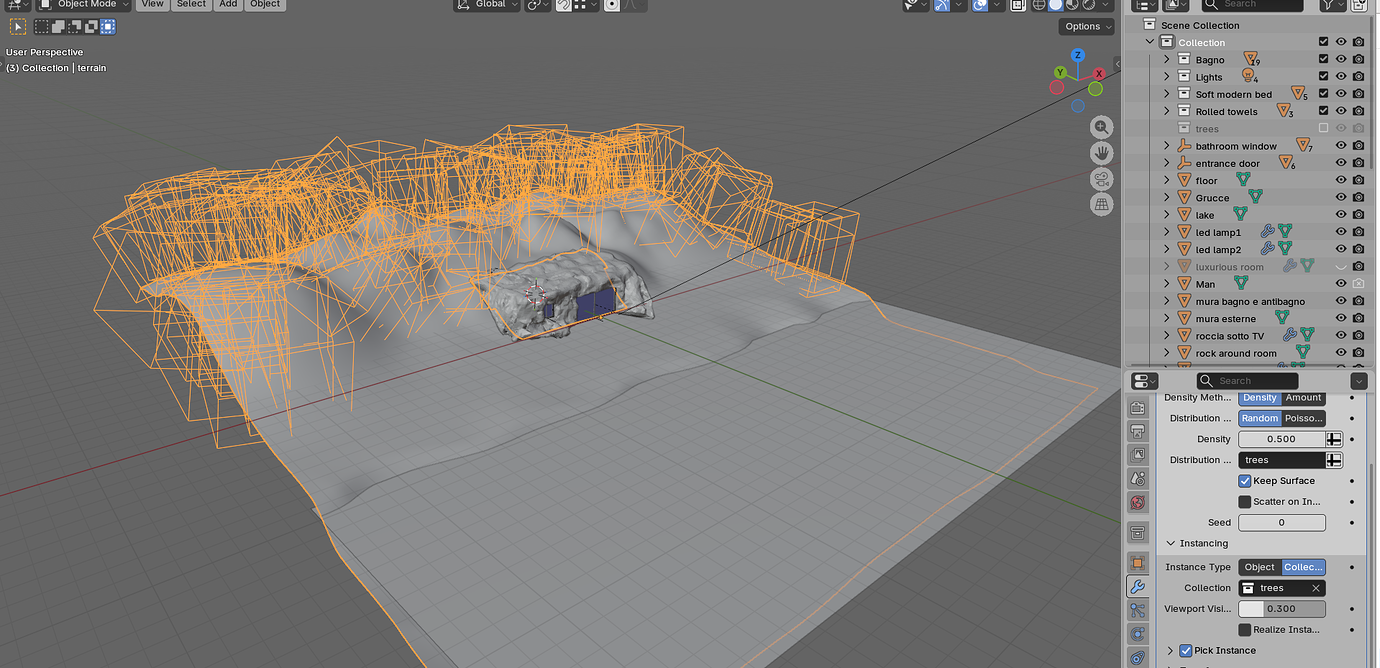Click the new collection icon in Outliner
Image resolution: width=1380 pixels, height=668 pixels.
click(x=1359, y=5)
